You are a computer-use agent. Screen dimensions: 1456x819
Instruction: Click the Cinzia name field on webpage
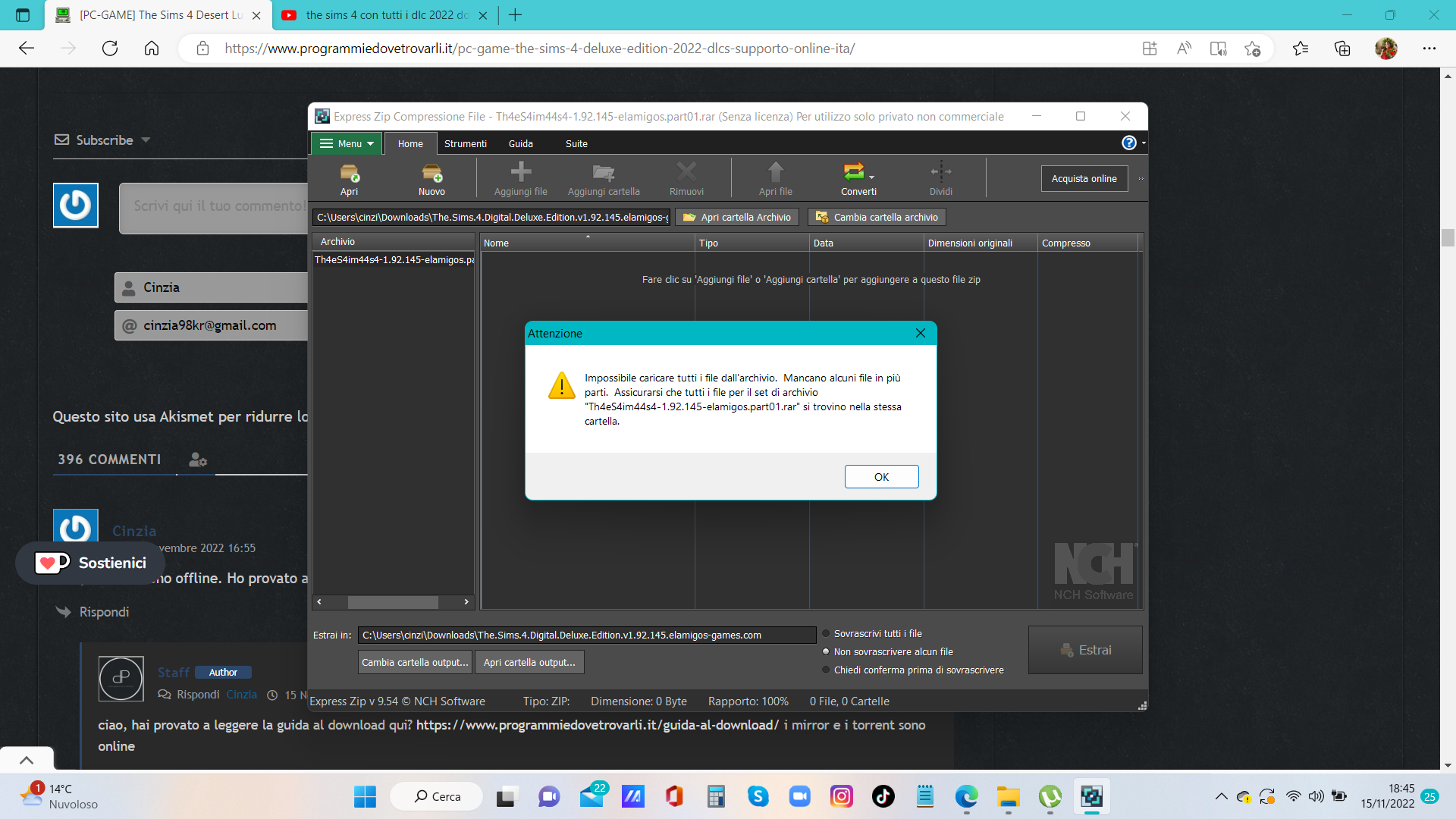pyautogui.click(x=212, y=287)
